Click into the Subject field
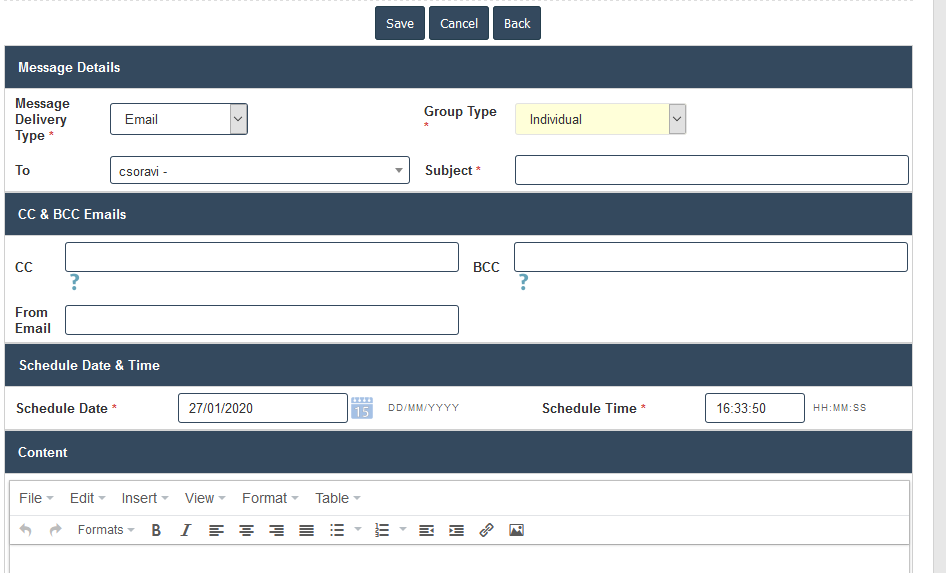 coord(711,170)
